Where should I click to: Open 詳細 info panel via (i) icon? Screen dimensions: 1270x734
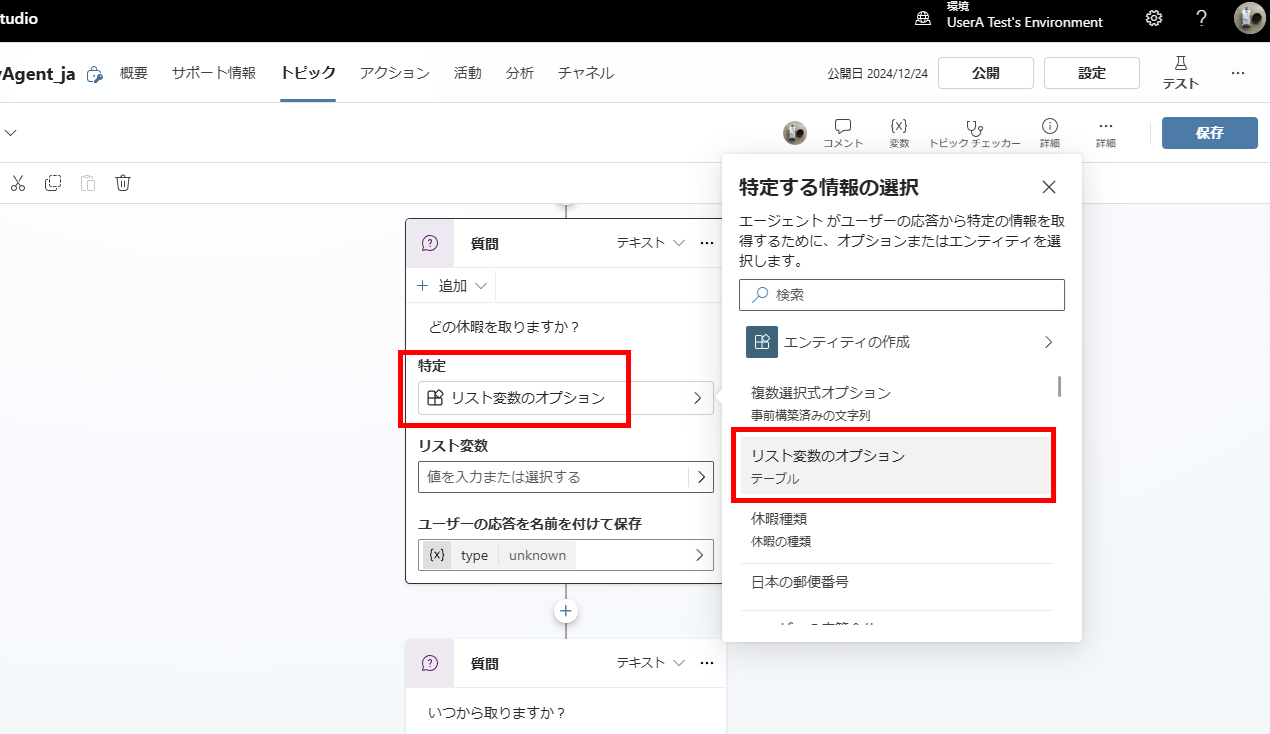point(1049,131)
